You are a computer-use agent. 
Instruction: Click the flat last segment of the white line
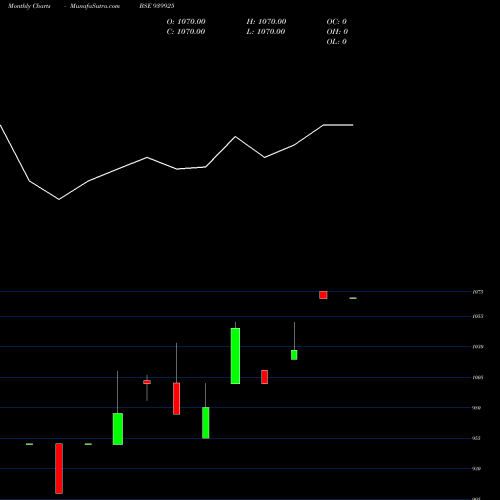click(338, 125)
